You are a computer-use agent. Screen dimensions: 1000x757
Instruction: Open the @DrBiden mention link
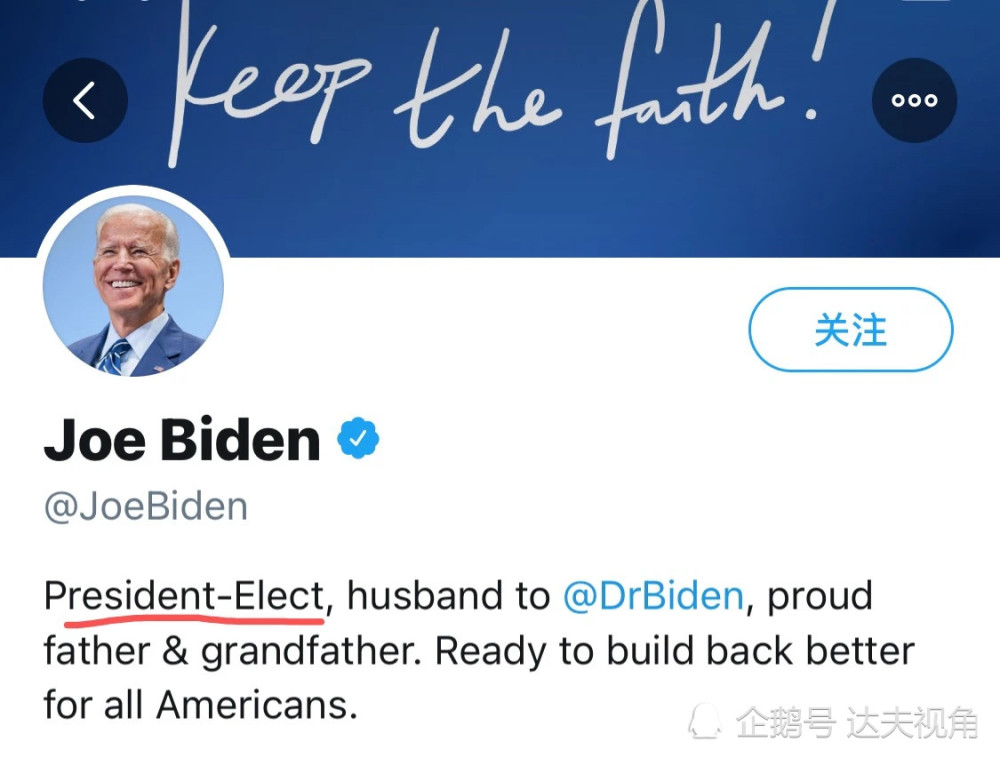pyautogui.click(x=653, y=596)
